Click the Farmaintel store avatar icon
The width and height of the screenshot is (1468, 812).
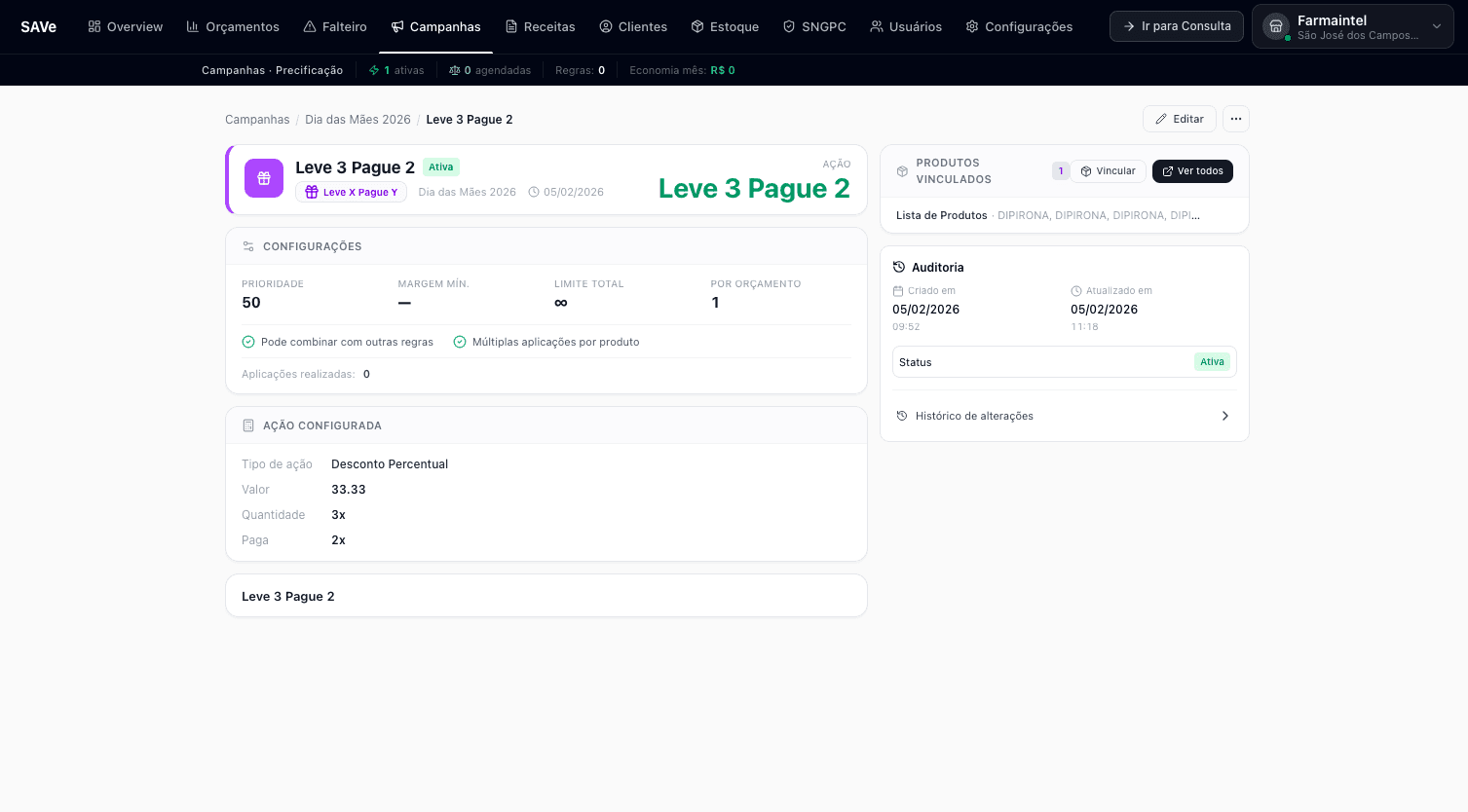[1275, 27]
